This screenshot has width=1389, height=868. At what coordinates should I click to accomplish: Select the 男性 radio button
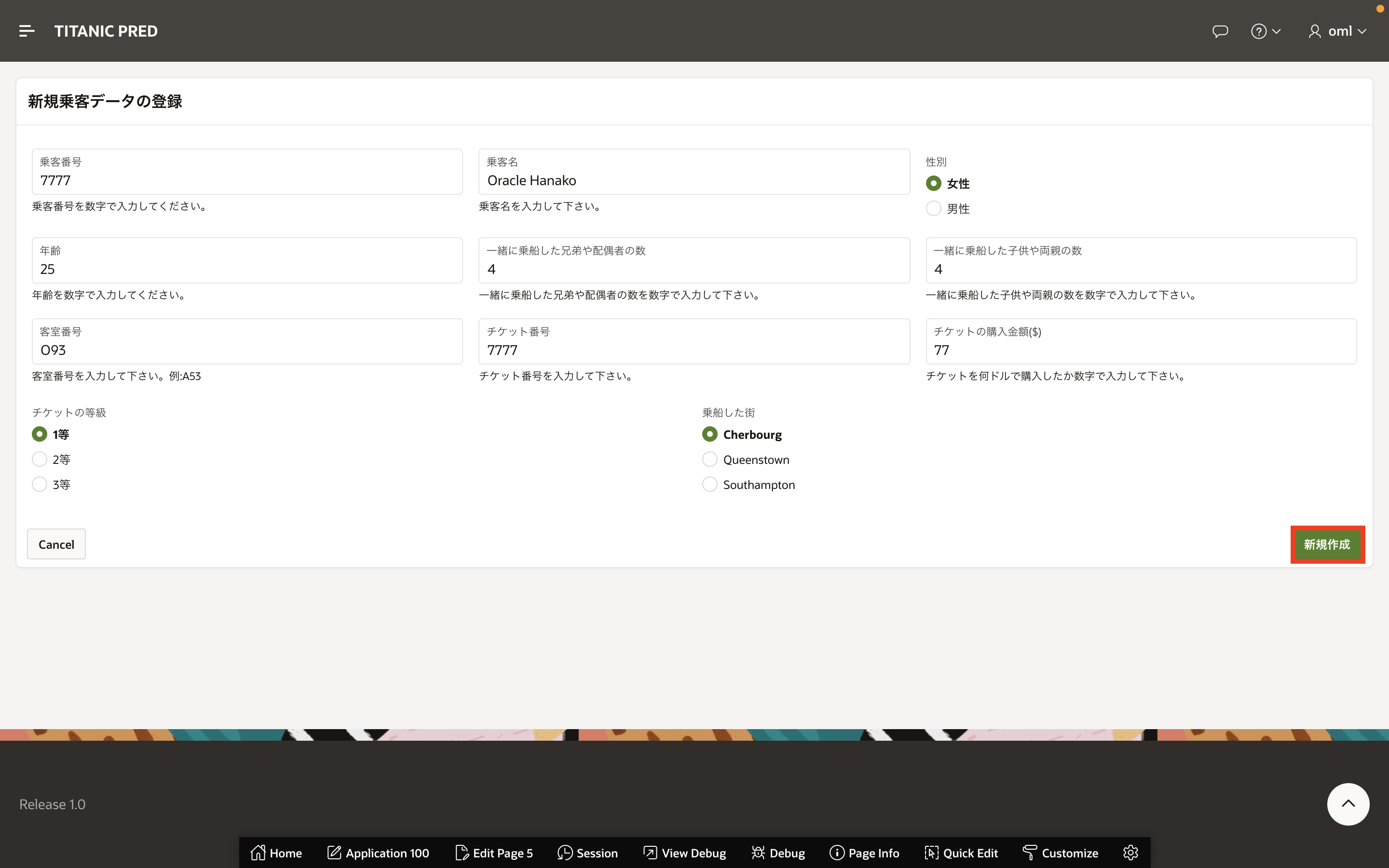933,208
